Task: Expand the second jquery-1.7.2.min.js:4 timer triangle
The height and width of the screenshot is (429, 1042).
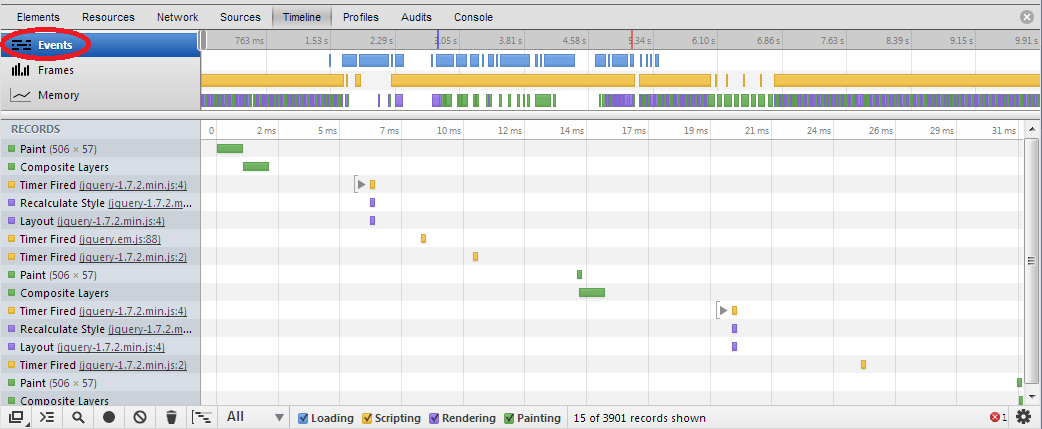Action: 723,310
